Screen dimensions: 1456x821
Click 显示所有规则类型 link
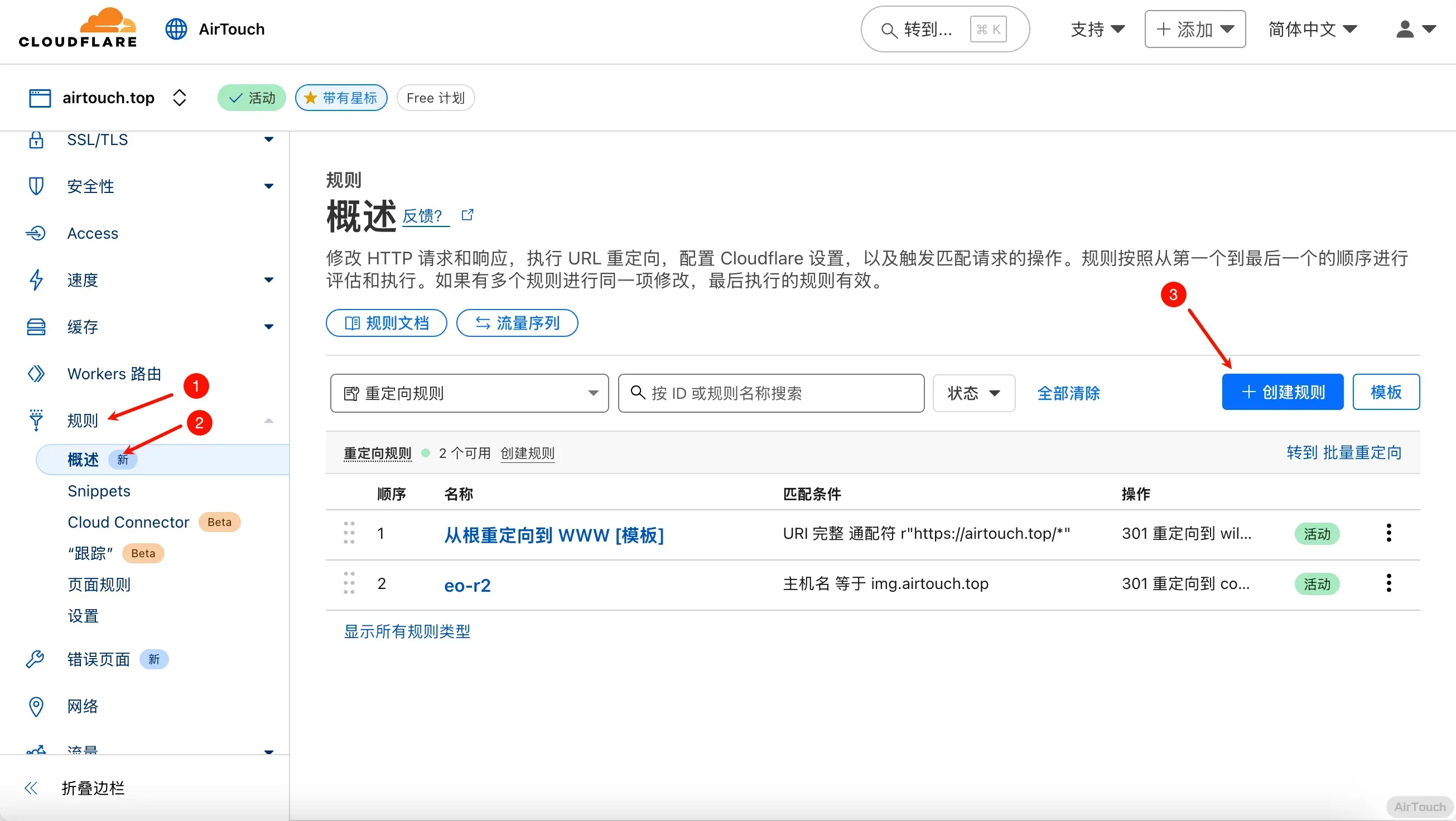[407, 631]
